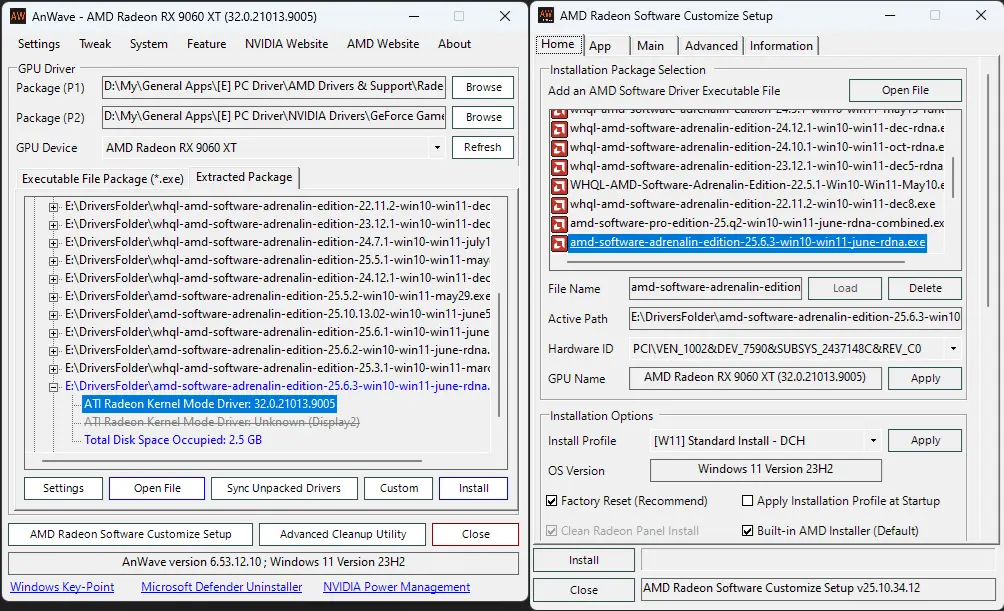This screenshot has height=611, width=1004.
Task: Expand the 23.12.1 driver tree node
Action: tap(54, 225)
